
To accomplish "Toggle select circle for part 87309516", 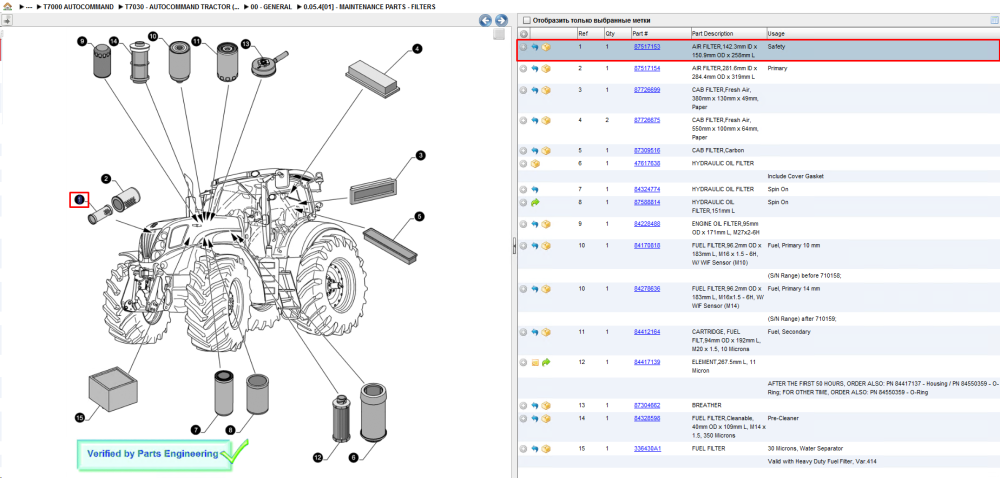I will 524,151.
